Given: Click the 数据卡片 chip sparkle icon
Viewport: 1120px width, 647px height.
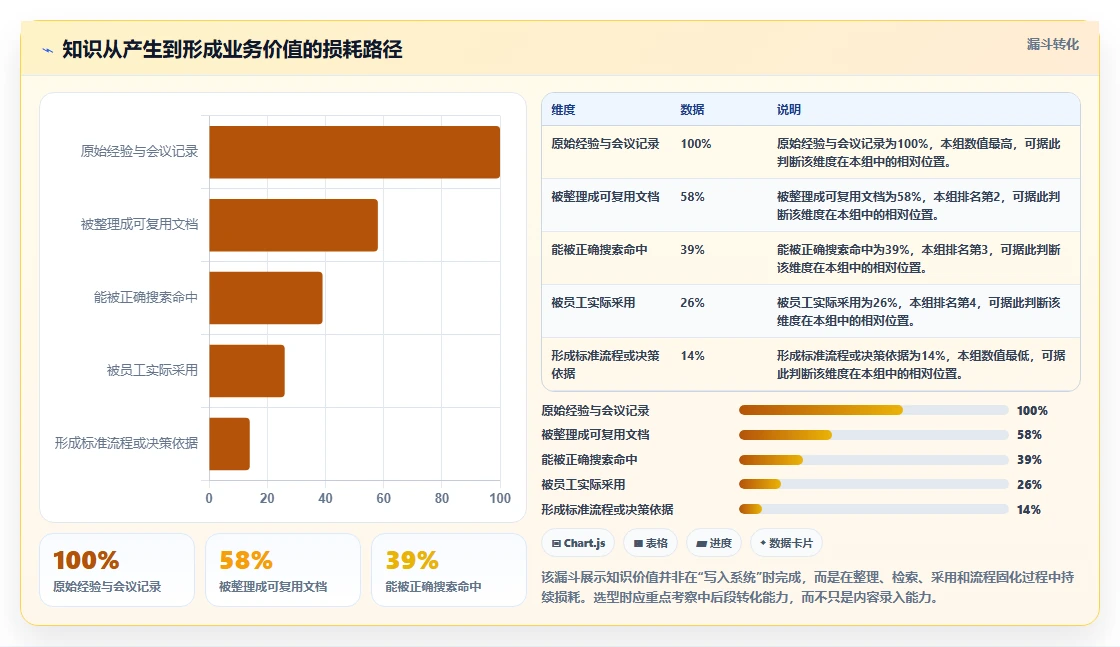Looking at the screenshot, I should point(763,543).
